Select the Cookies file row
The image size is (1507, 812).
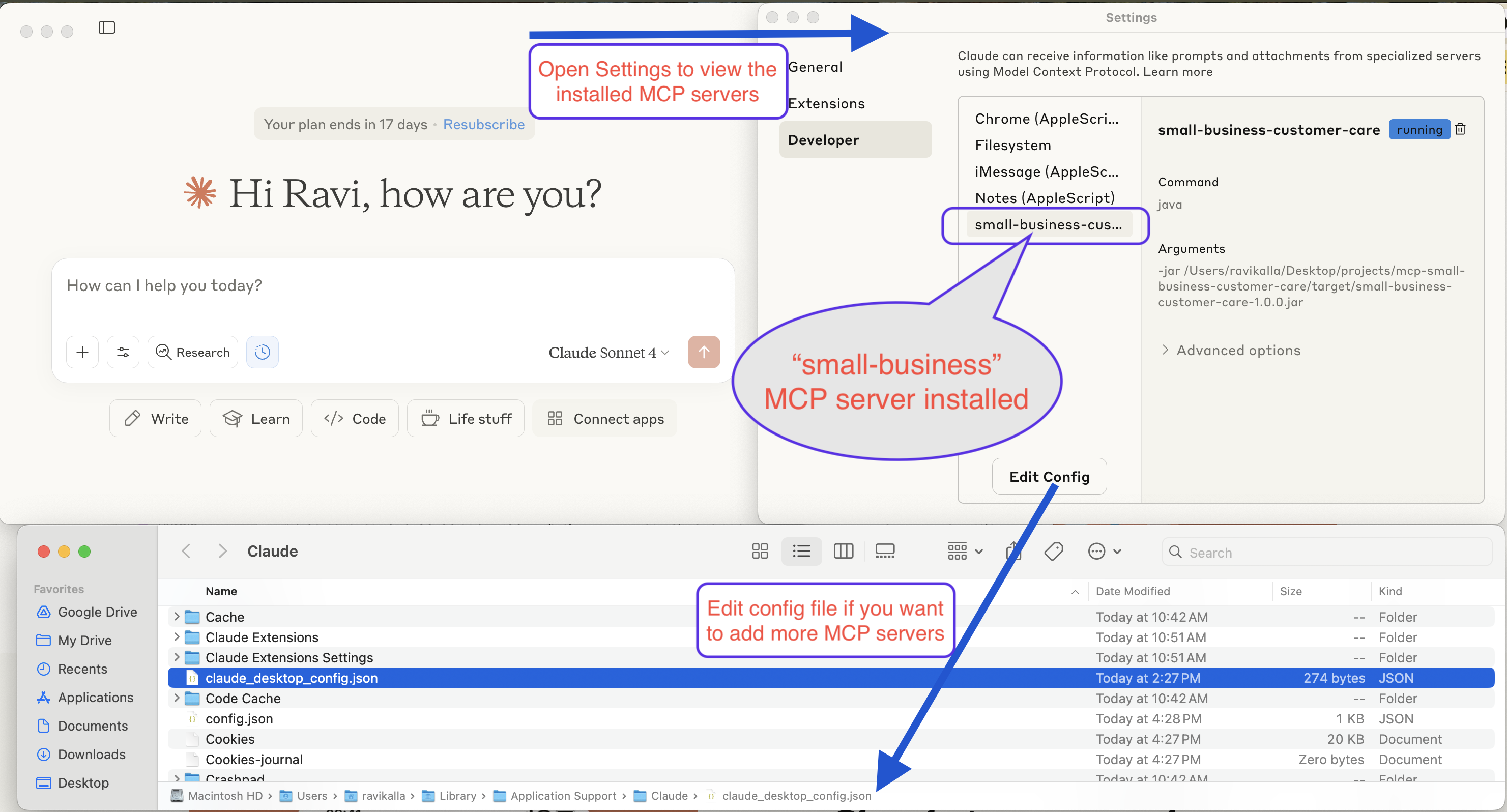pyautogui.click(x=831, y=739)
